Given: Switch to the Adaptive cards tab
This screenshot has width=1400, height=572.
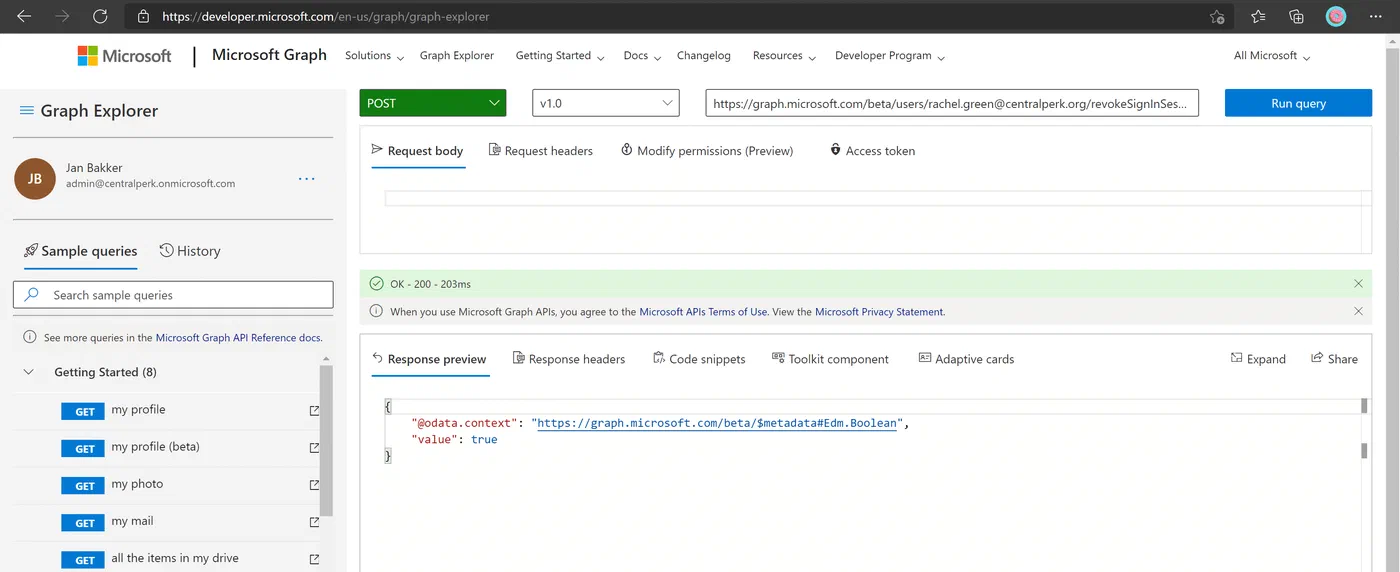Looking at the screenshot, I should (966, 359).
